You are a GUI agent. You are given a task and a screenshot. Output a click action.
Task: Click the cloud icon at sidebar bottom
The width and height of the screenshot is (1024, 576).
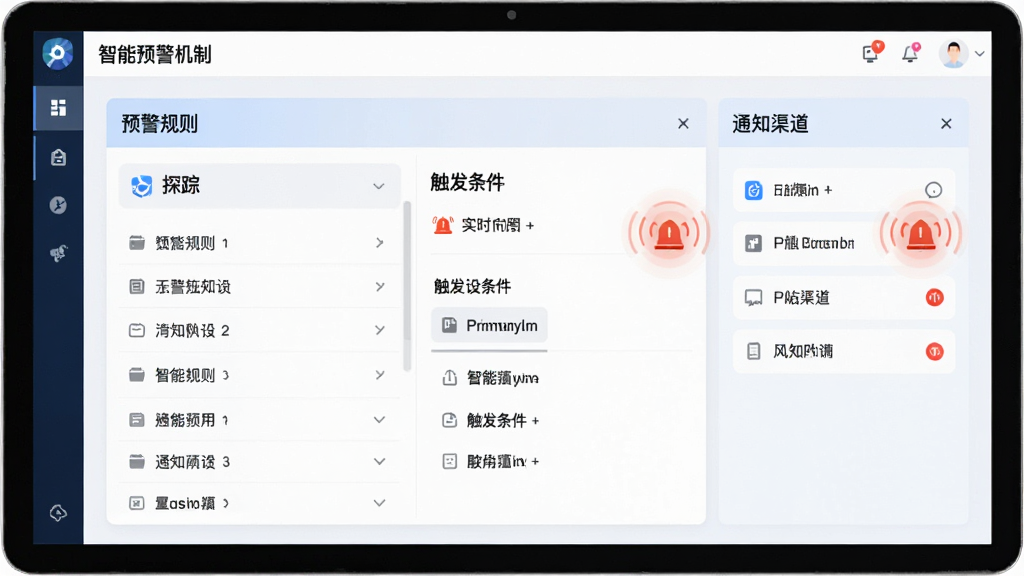coord(58,513)
